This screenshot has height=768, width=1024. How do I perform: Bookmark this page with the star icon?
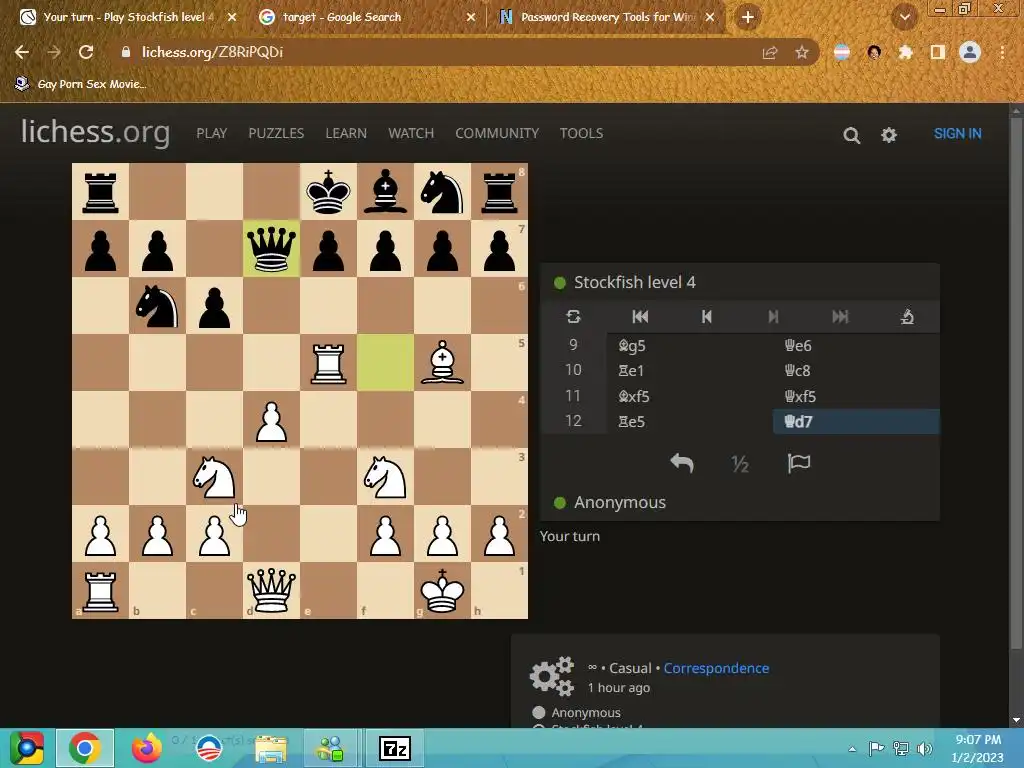pos(802,52)
